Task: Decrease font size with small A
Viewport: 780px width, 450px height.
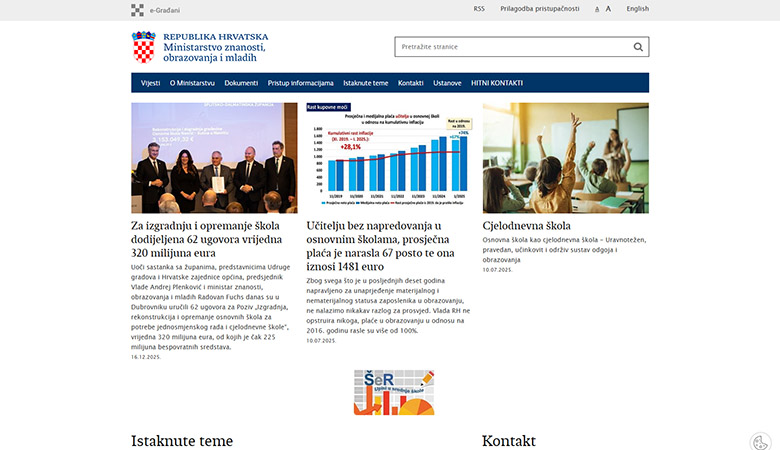Action: click(597, 9)
